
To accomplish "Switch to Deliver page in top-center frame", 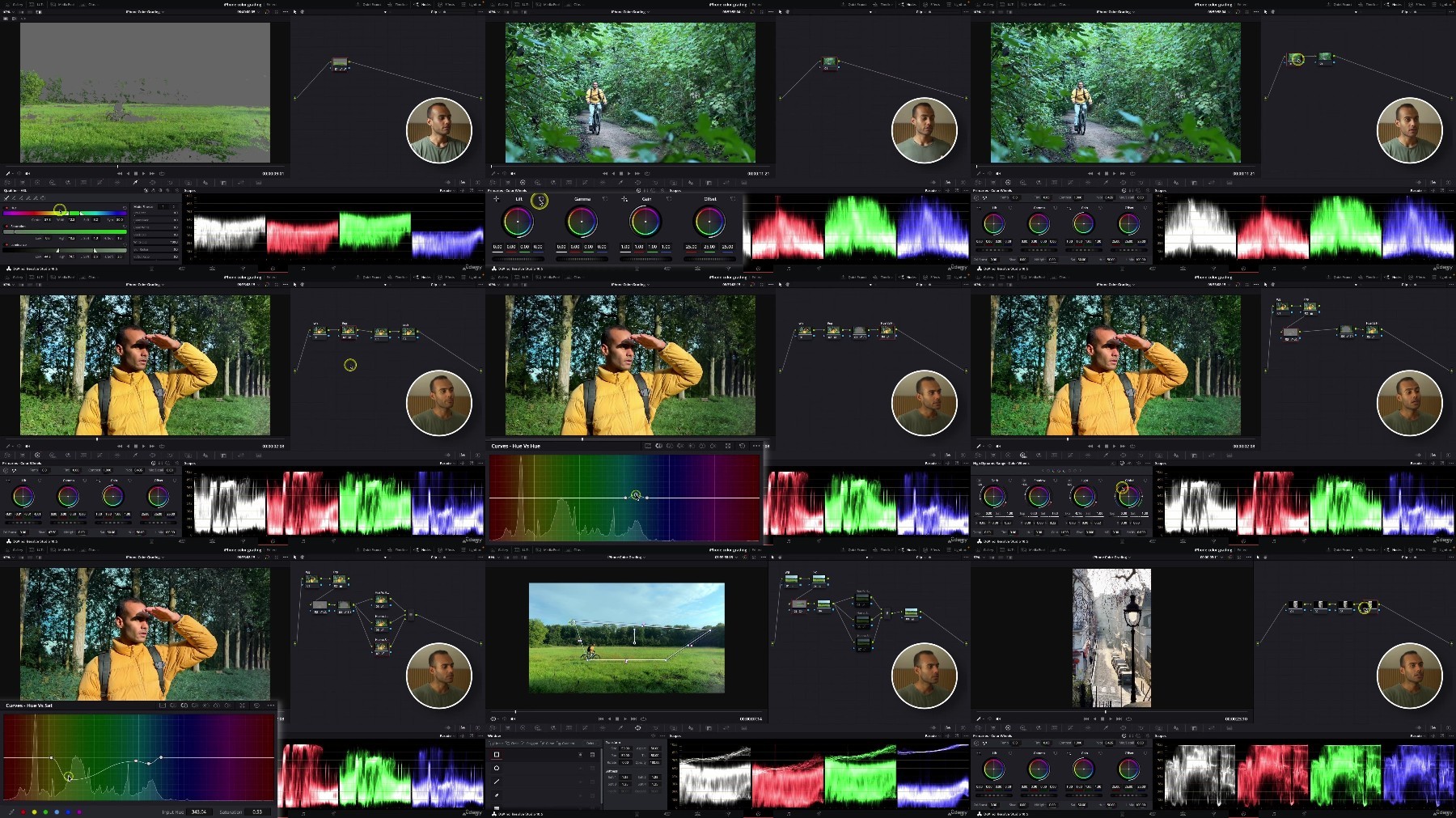I will (x=819, y=269).
